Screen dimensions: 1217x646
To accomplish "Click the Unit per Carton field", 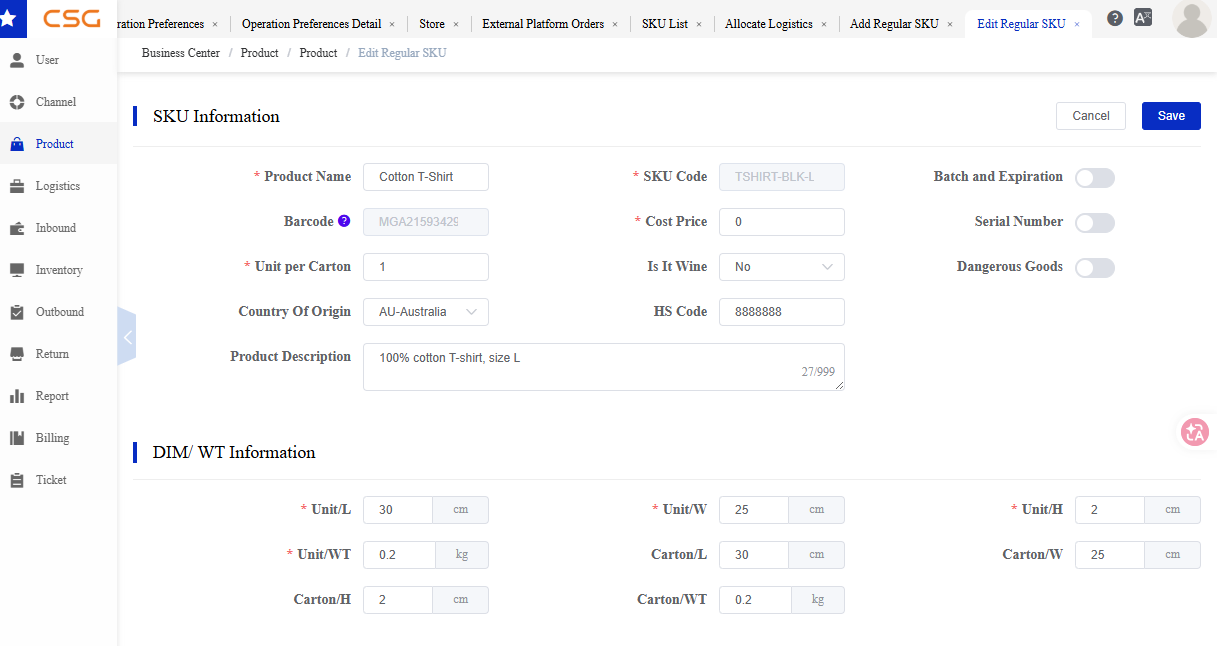I will 426,267.
